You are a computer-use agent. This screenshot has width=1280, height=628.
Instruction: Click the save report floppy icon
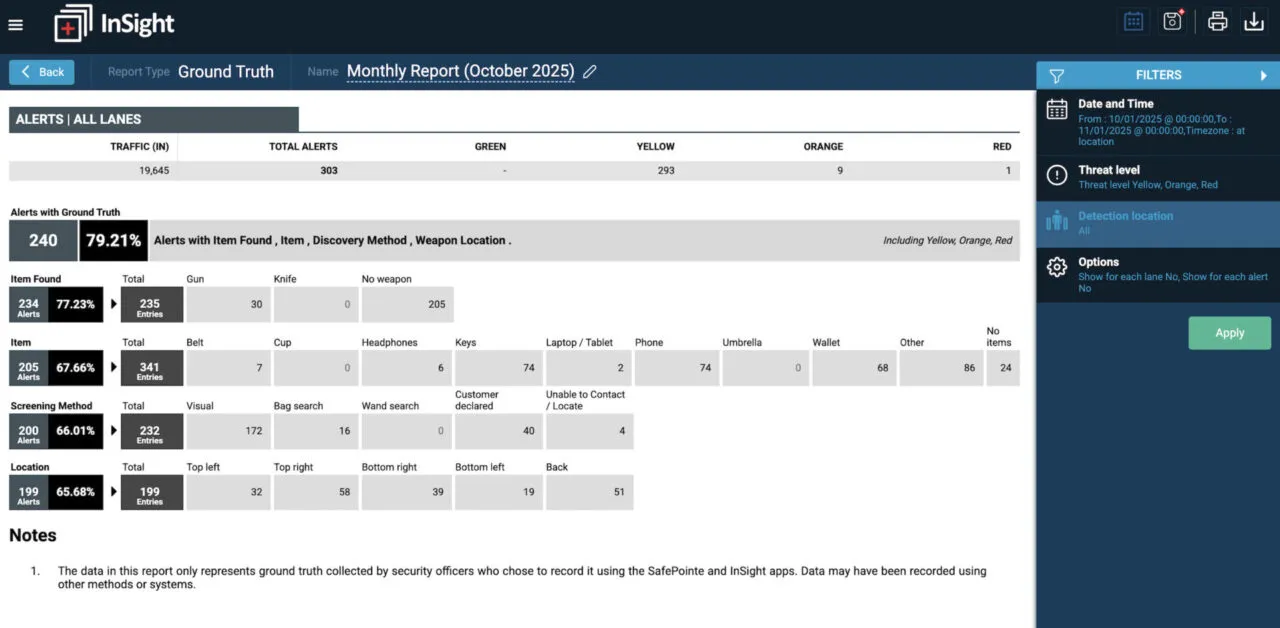1172,21
